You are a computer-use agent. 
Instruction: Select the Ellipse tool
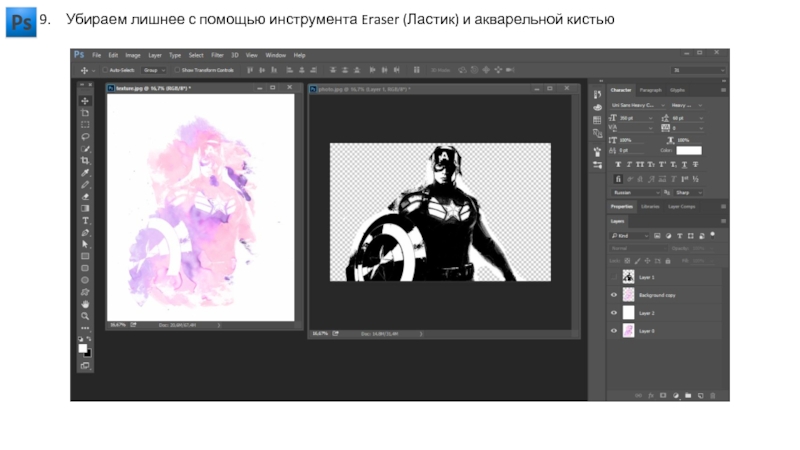coord(85,280)
